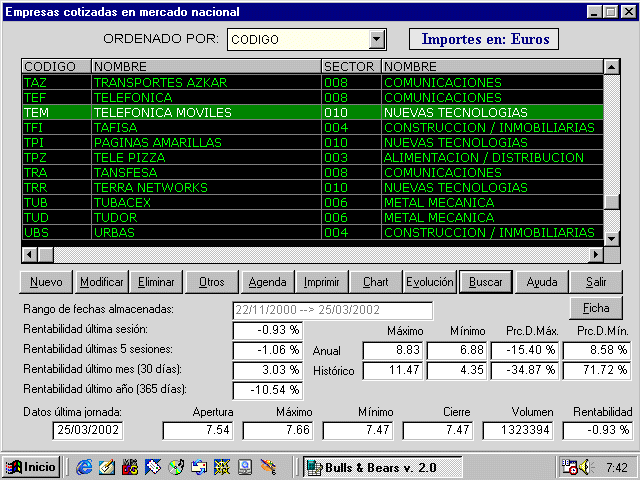Toggle the Importes en: Euros button
The width and height of the screenshot is (640, 480).
point(484,39)
